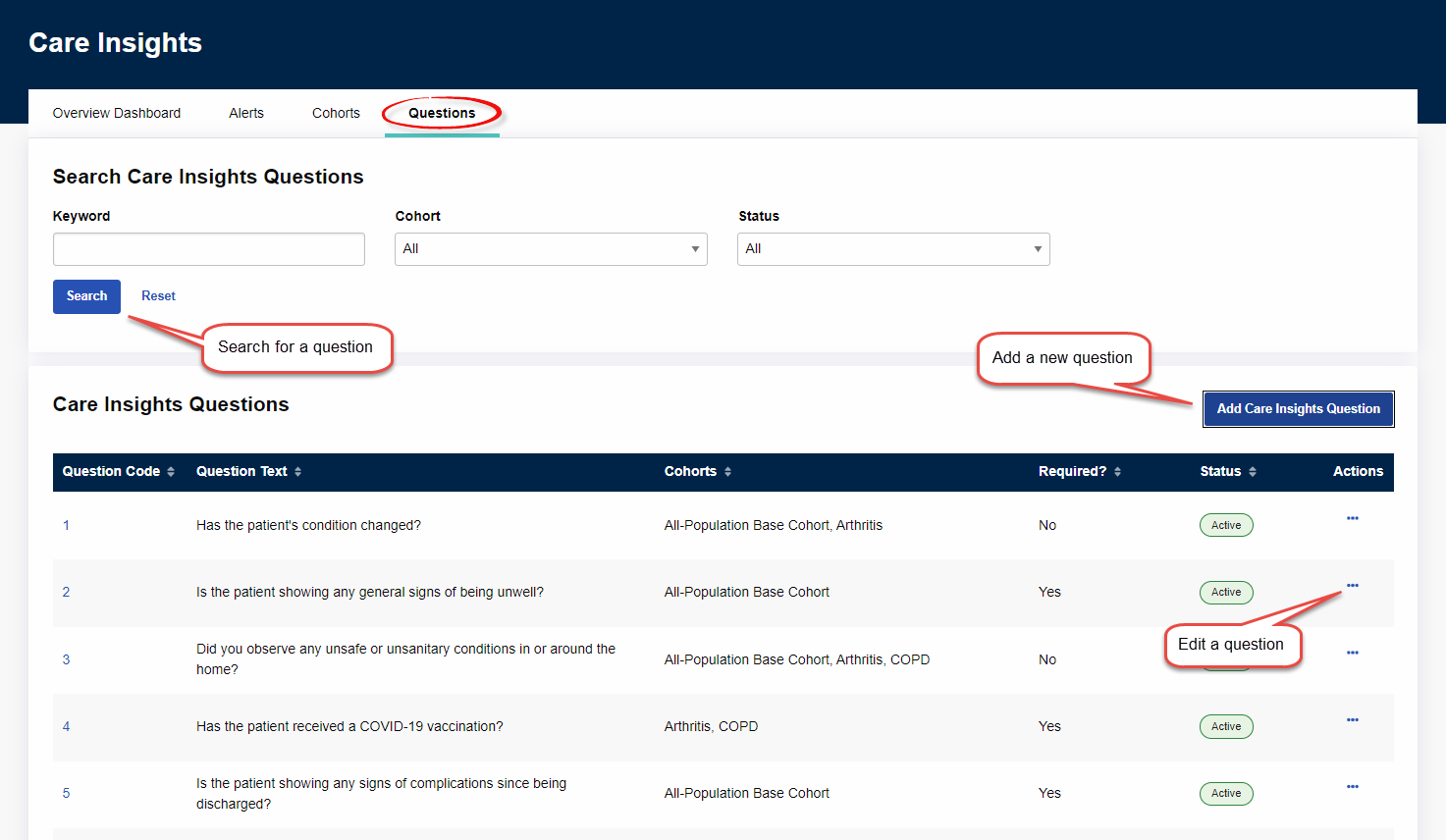Screen dimensions: 1446x840
Task: Open question code 4 link
Action: 67,727
